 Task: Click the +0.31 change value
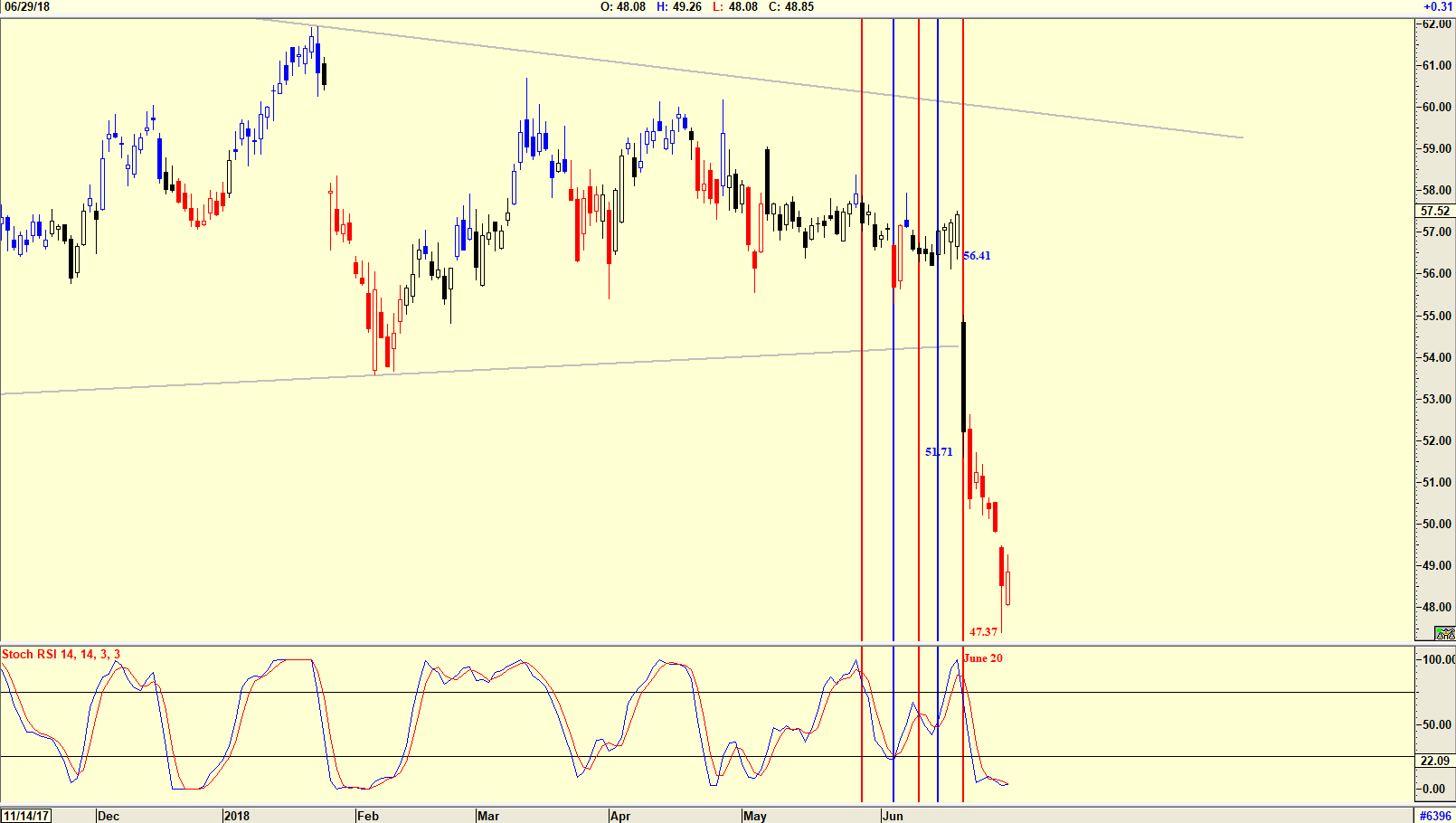(x=1438, y=6)
